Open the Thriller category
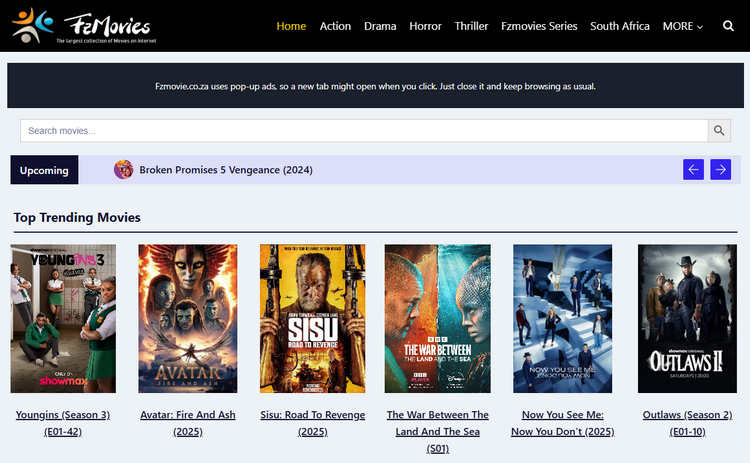The image size is (750, 463). coord(471,26)
